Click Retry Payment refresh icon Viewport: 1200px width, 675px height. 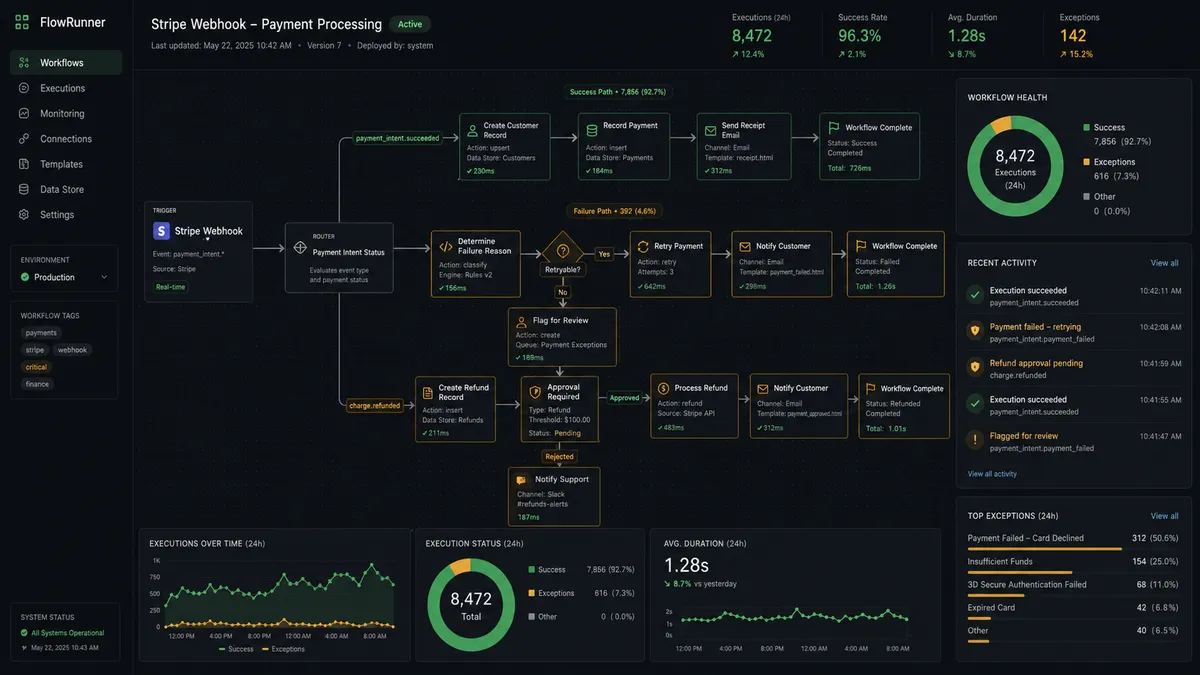[x=643, y=246]
